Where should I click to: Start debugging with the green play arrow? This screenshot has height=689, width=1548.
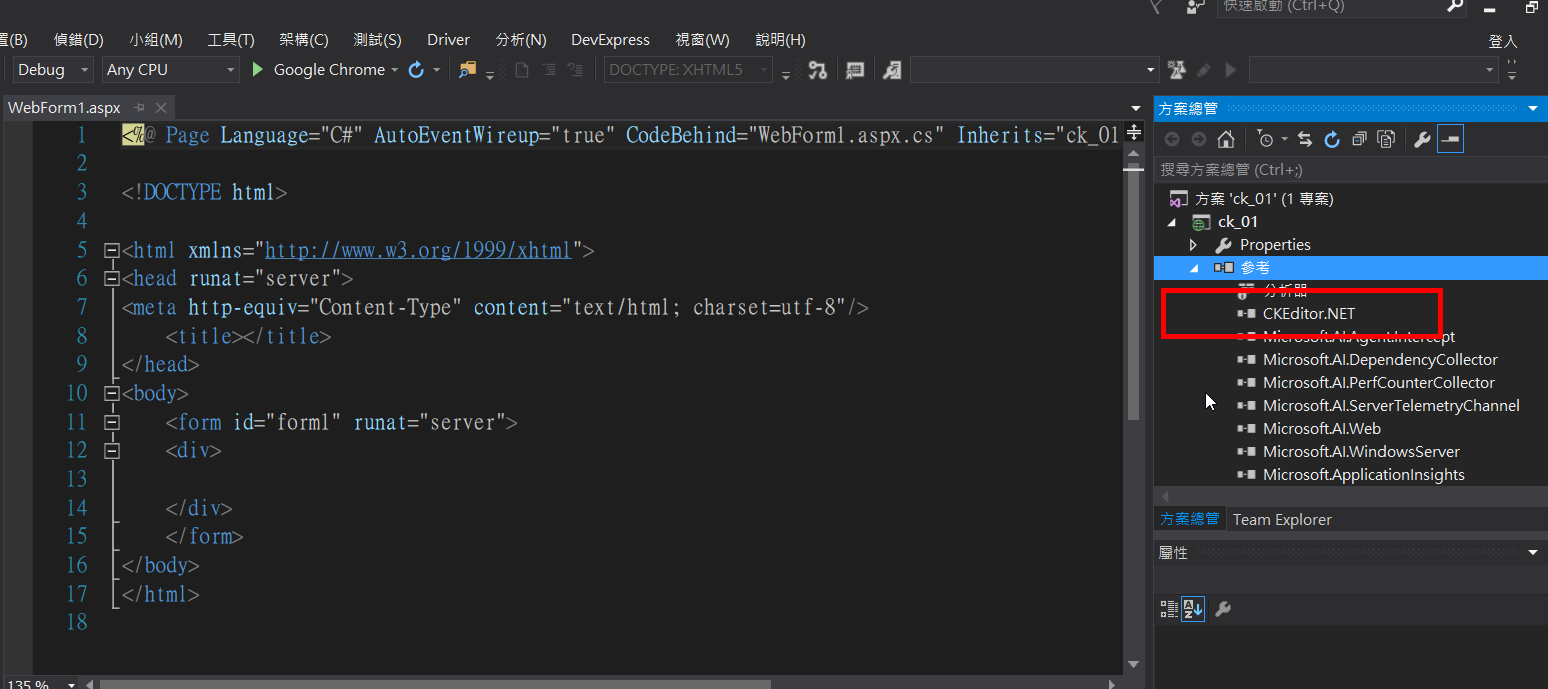tap(257, 70)
